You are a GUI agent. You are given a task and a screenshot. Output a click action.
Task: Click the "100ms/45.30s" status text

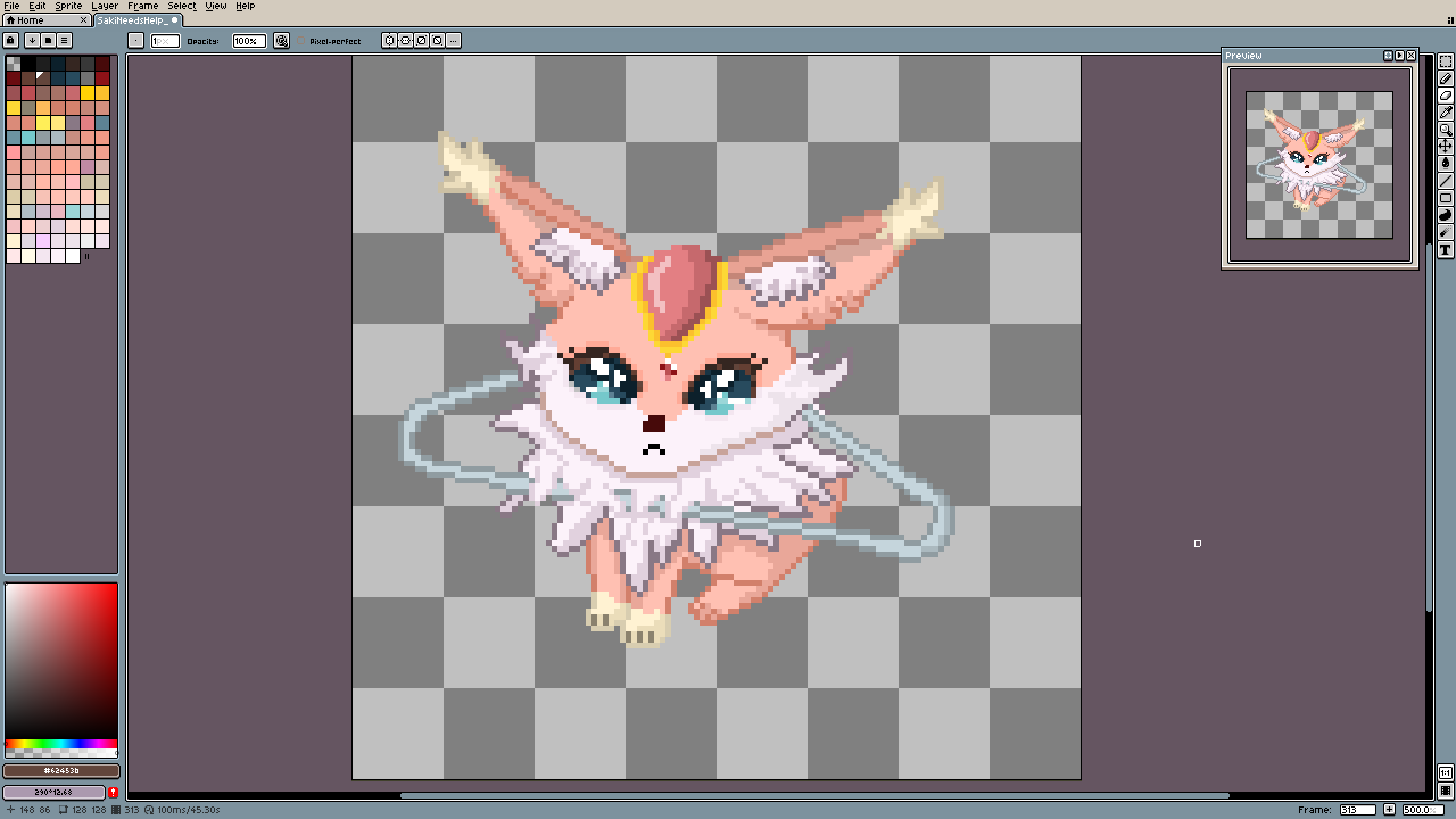pos(188,810)
